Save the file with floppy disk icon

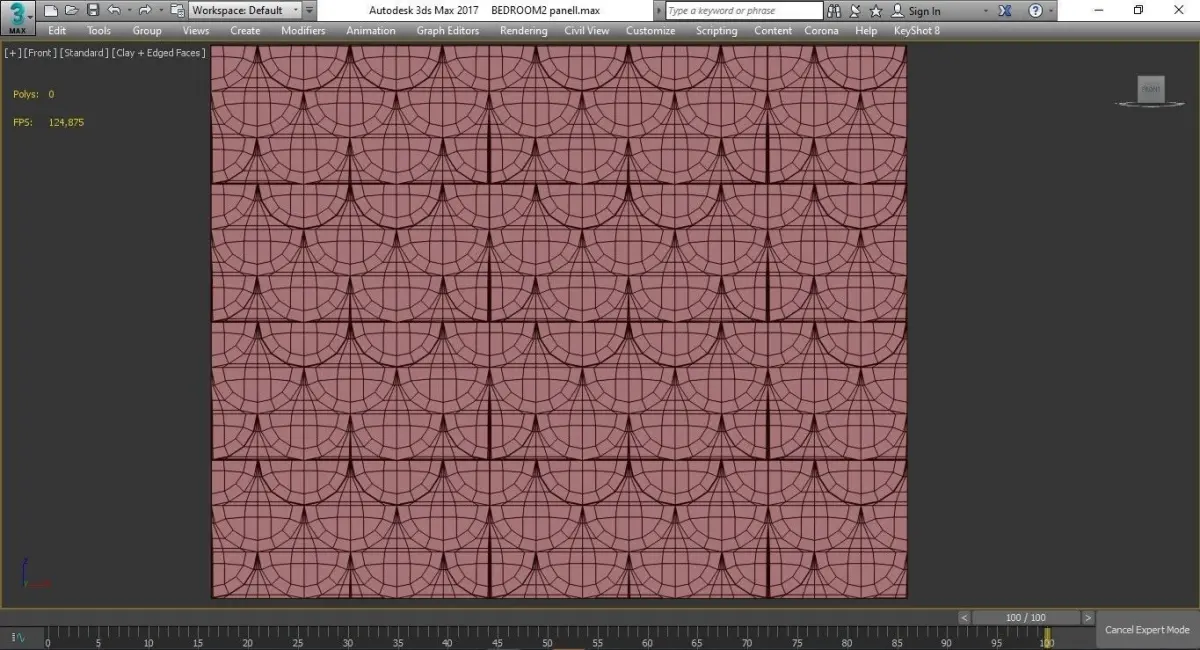click(x=92, y=11)
